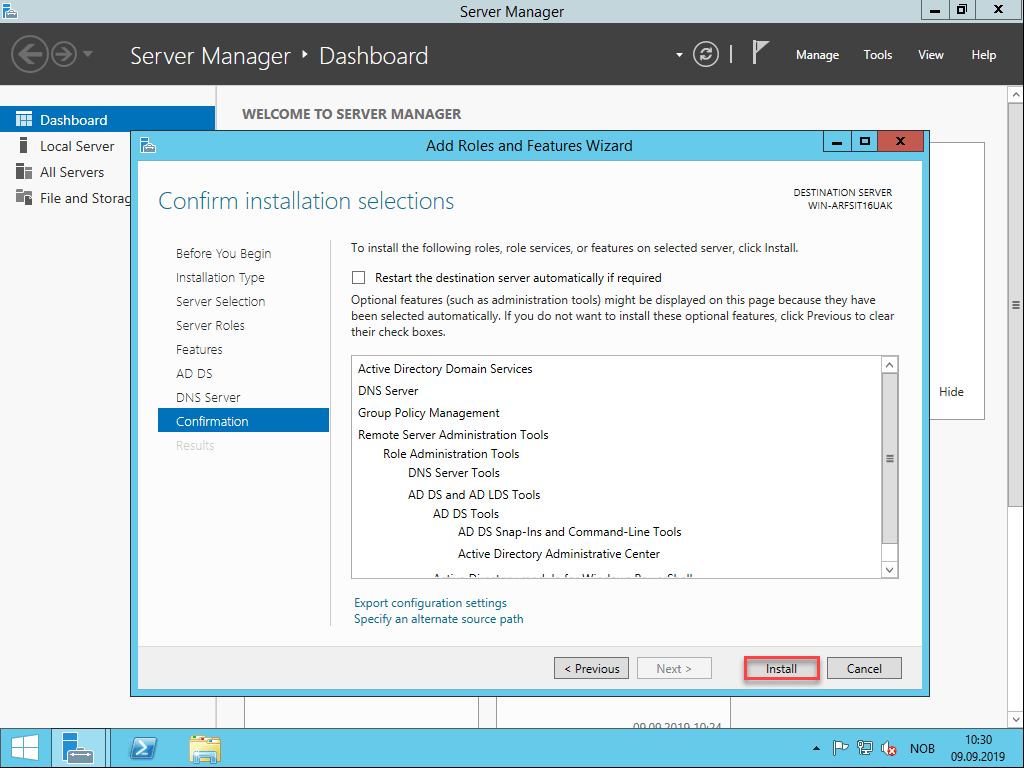This screenshot has width=1024, height=768.
Task: Click the selections list scrollbar thumb
Action: 889,458
